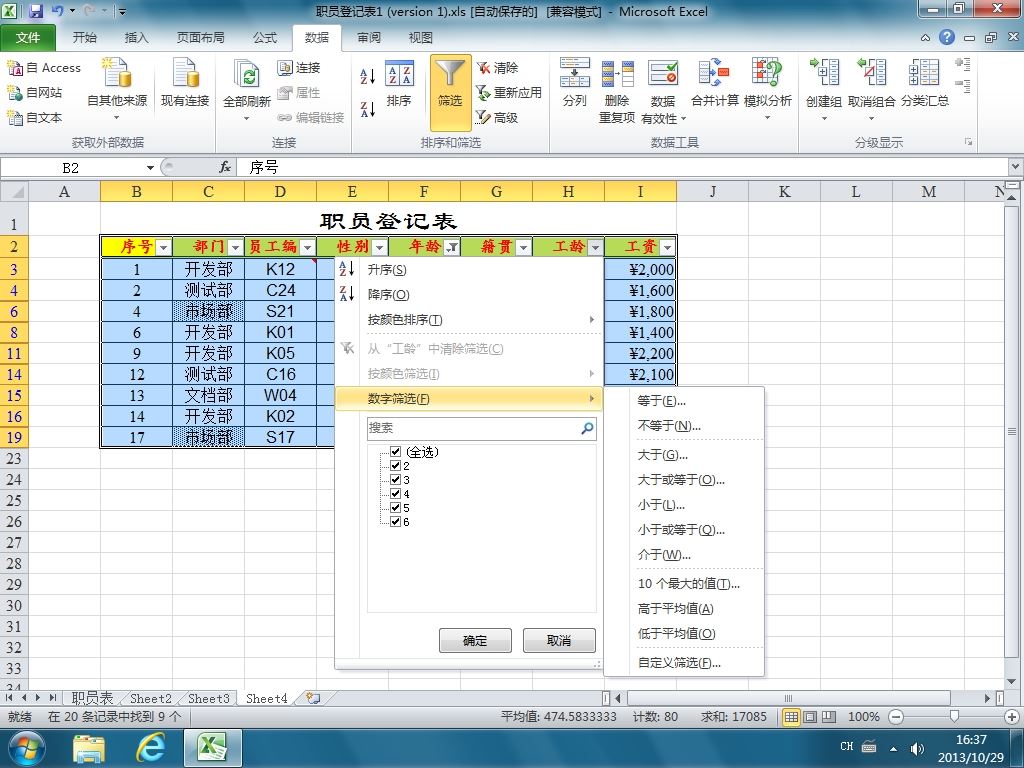The width and height of the screenshot is (1024, 768).
Task: Uncheck value 5 in filter list
Action: (x=395, y=507)
